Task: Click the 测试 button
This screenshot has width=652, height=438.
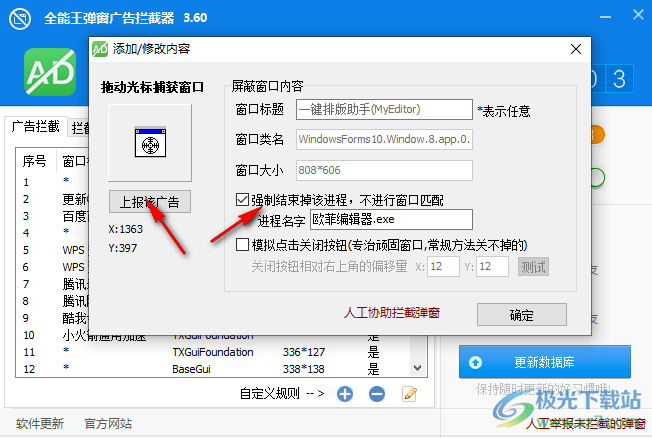Action: 533,267
